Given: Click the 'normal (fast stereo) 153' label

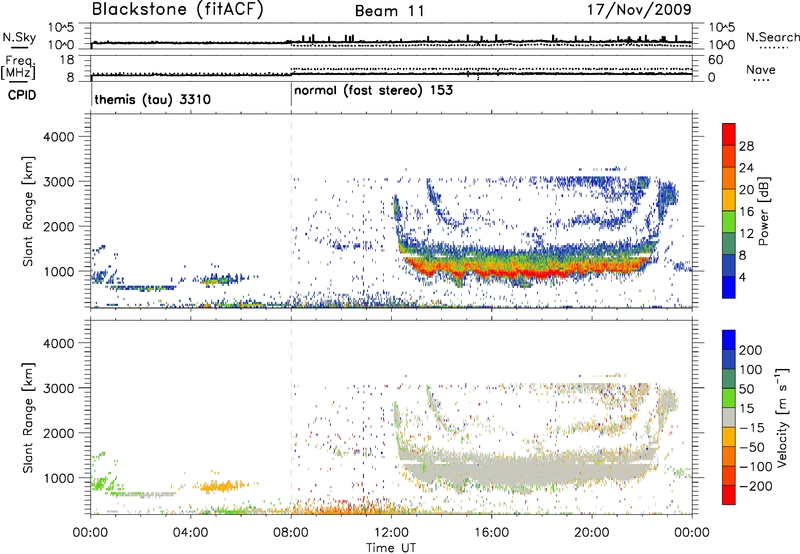Looking at the screenshot, I should (x=373, y=91).
